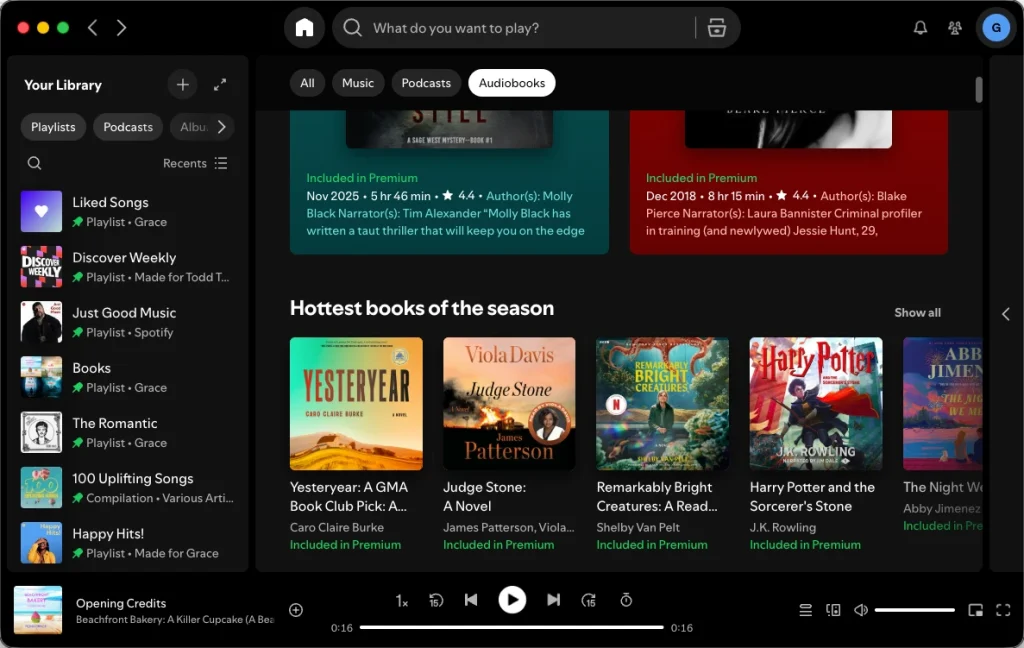This screenshot has height=648, width=1024.
Task: Change playback speed 1x
Action: (402, 600)
